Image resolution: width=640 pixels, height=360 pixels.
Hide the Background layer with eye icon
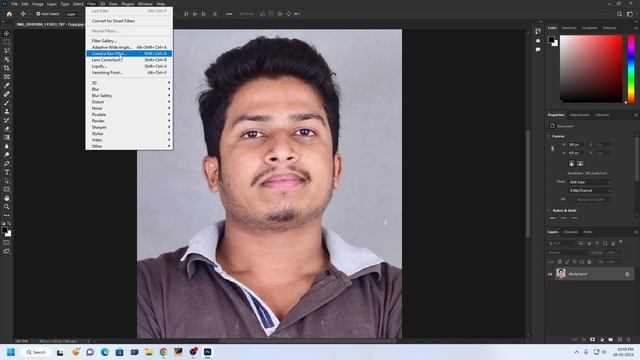pyautogui.click(x=550, y=274)
